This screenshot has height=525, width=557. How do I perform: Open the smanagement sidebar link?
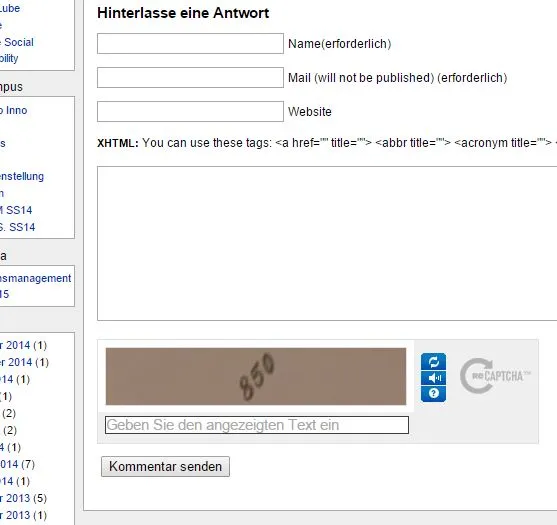click(36, 278)
